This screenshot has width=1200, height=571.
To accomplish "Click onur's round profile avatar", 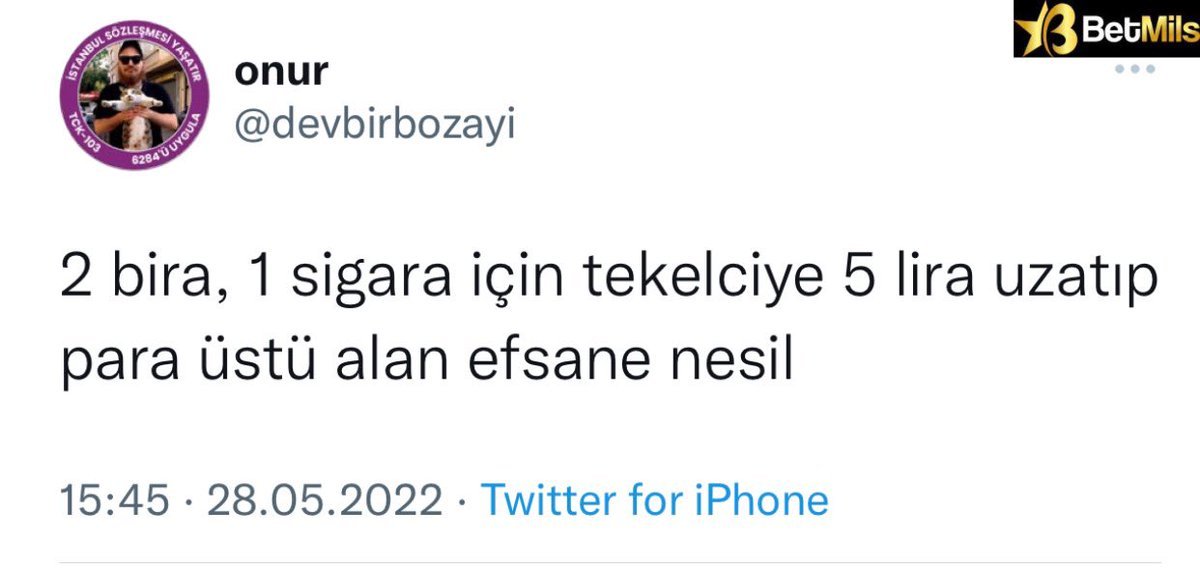I will point(140,95).
